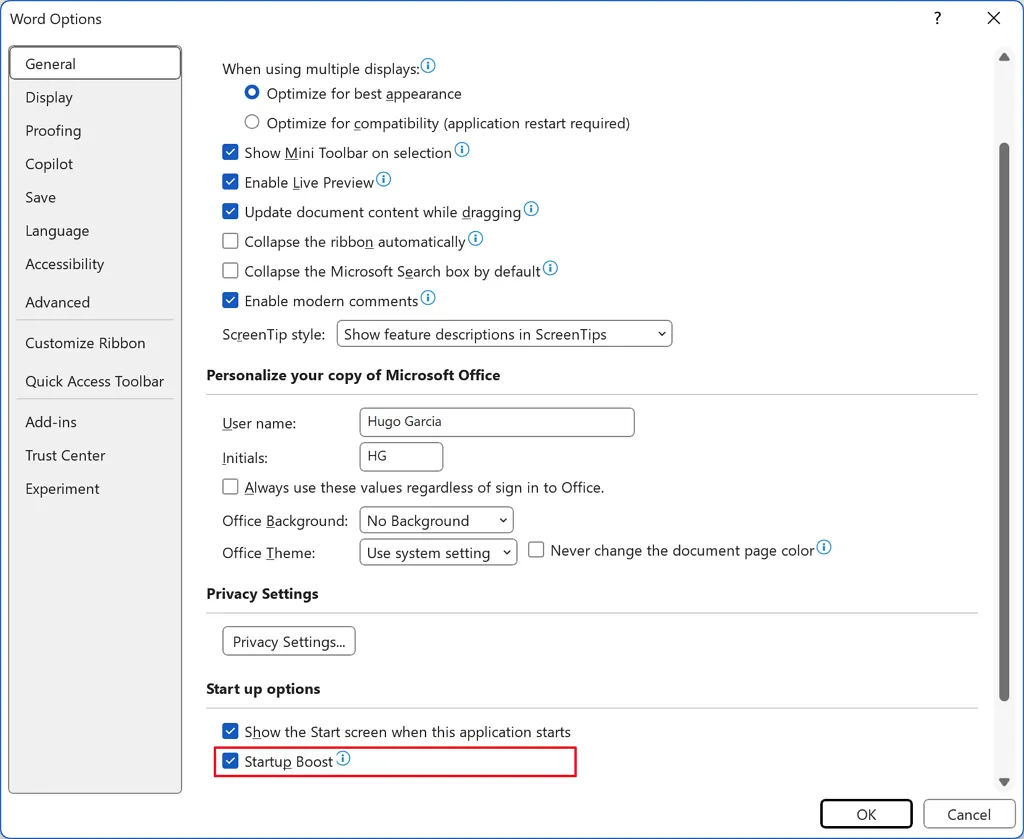Open the Office Background dropdown
The width and height of the screenshot is (1024, 839).
(x=436, y=520)
